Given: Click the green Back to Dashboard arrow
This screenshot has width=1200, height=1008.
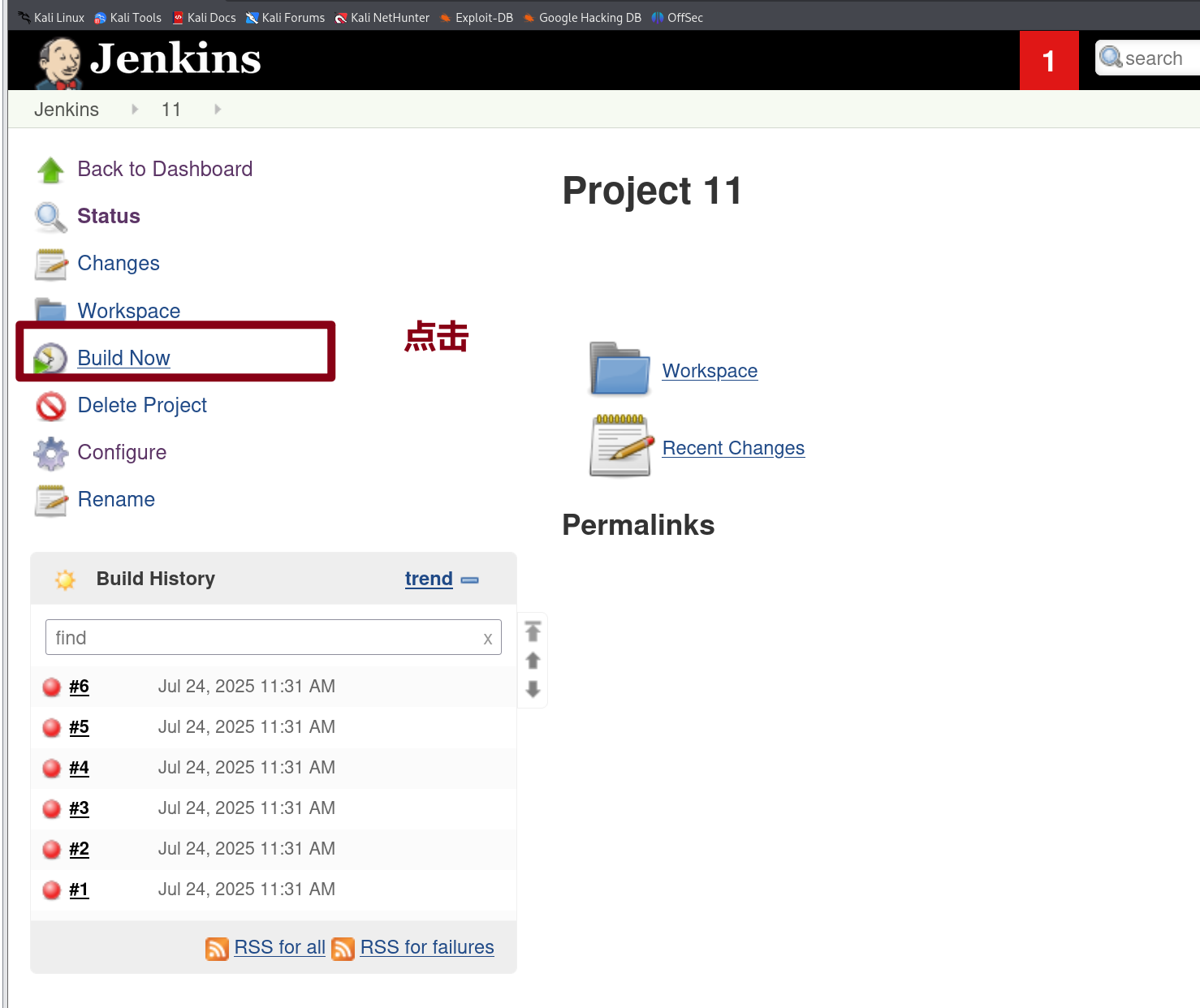Looking at the screenshot, I should [50, 170].
